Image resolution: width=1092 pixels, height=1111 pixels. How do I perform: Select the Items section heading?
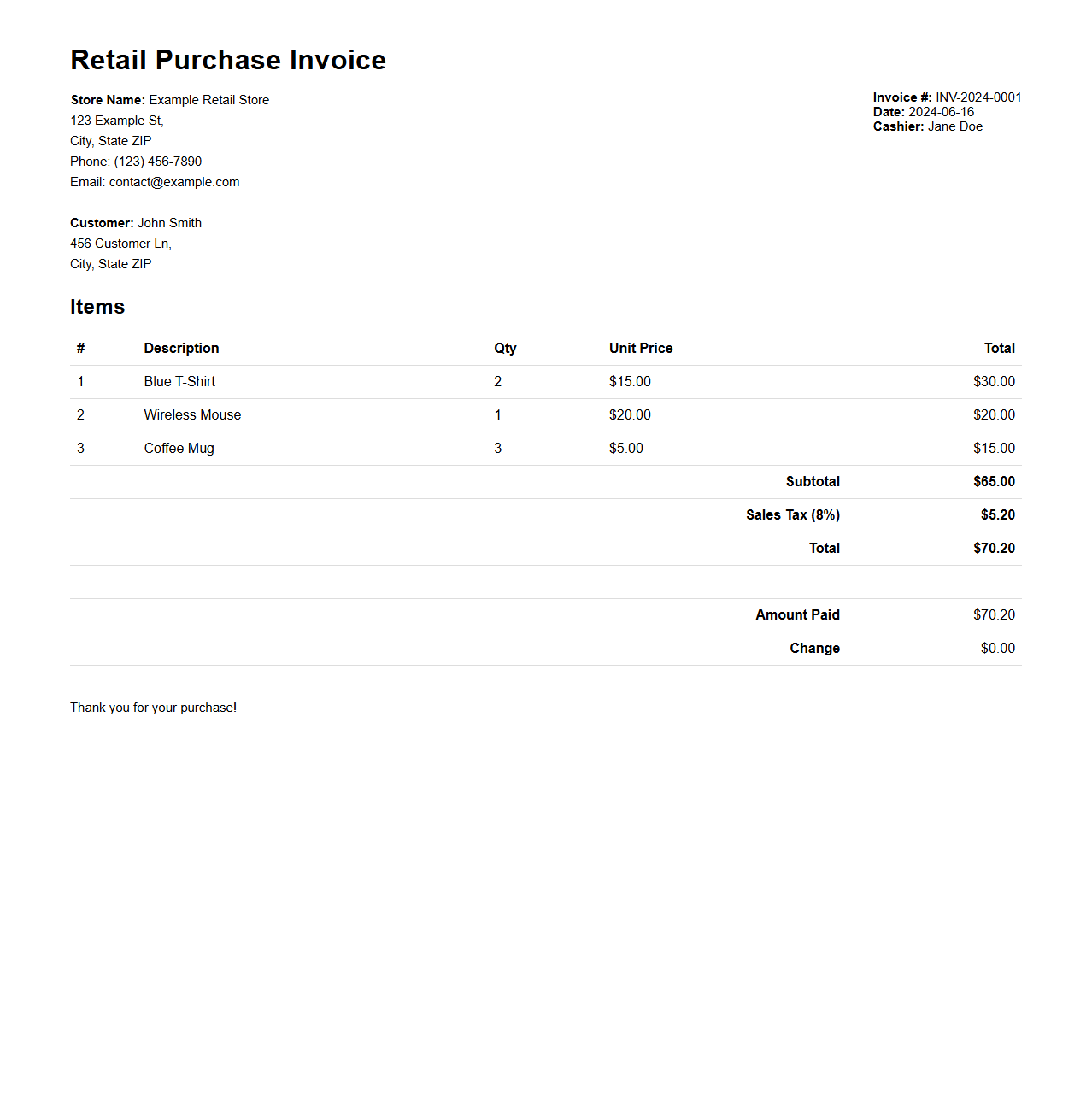[x=97, y=306]
